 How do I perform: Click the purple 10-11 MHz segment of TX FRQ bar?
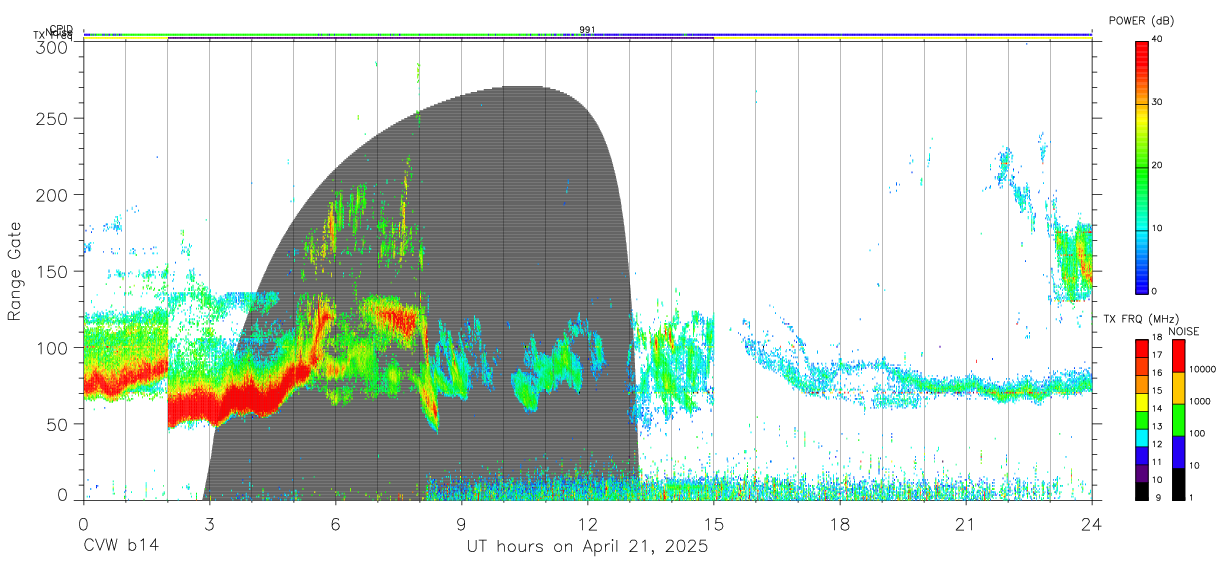[x=1142, y=474]
